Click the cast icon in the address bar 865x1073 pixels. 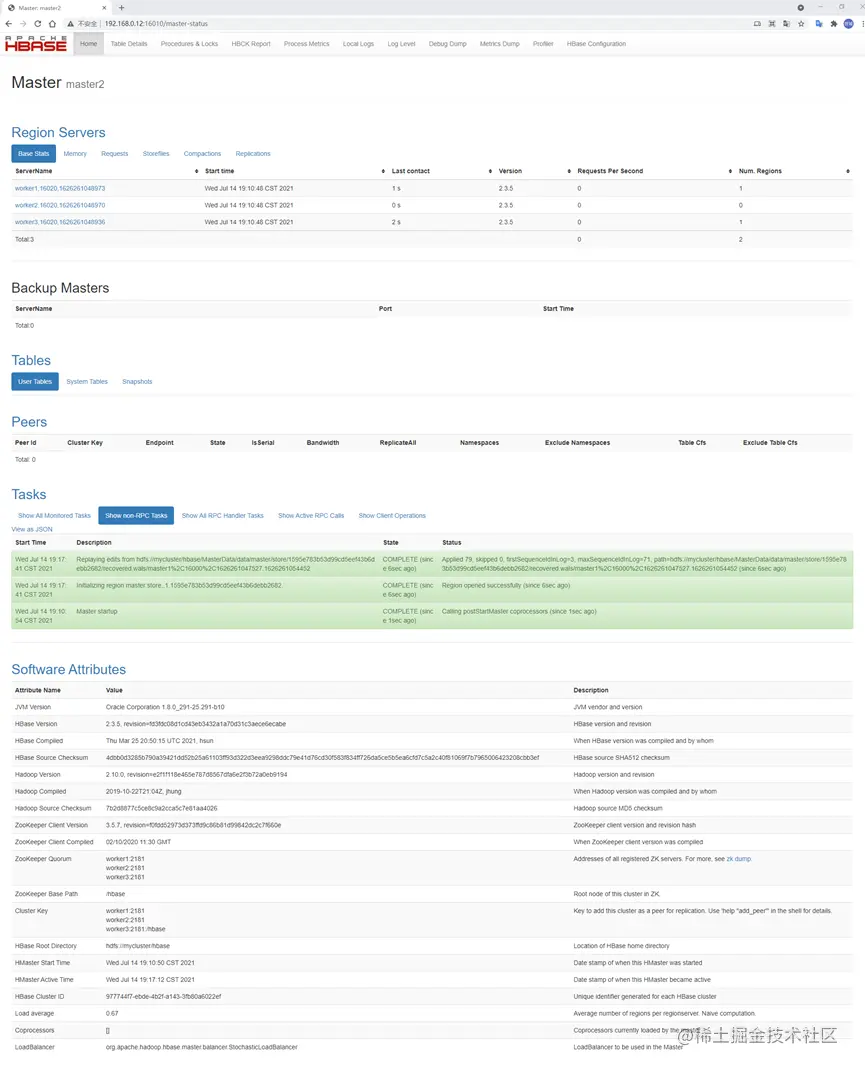pos(757,23)
